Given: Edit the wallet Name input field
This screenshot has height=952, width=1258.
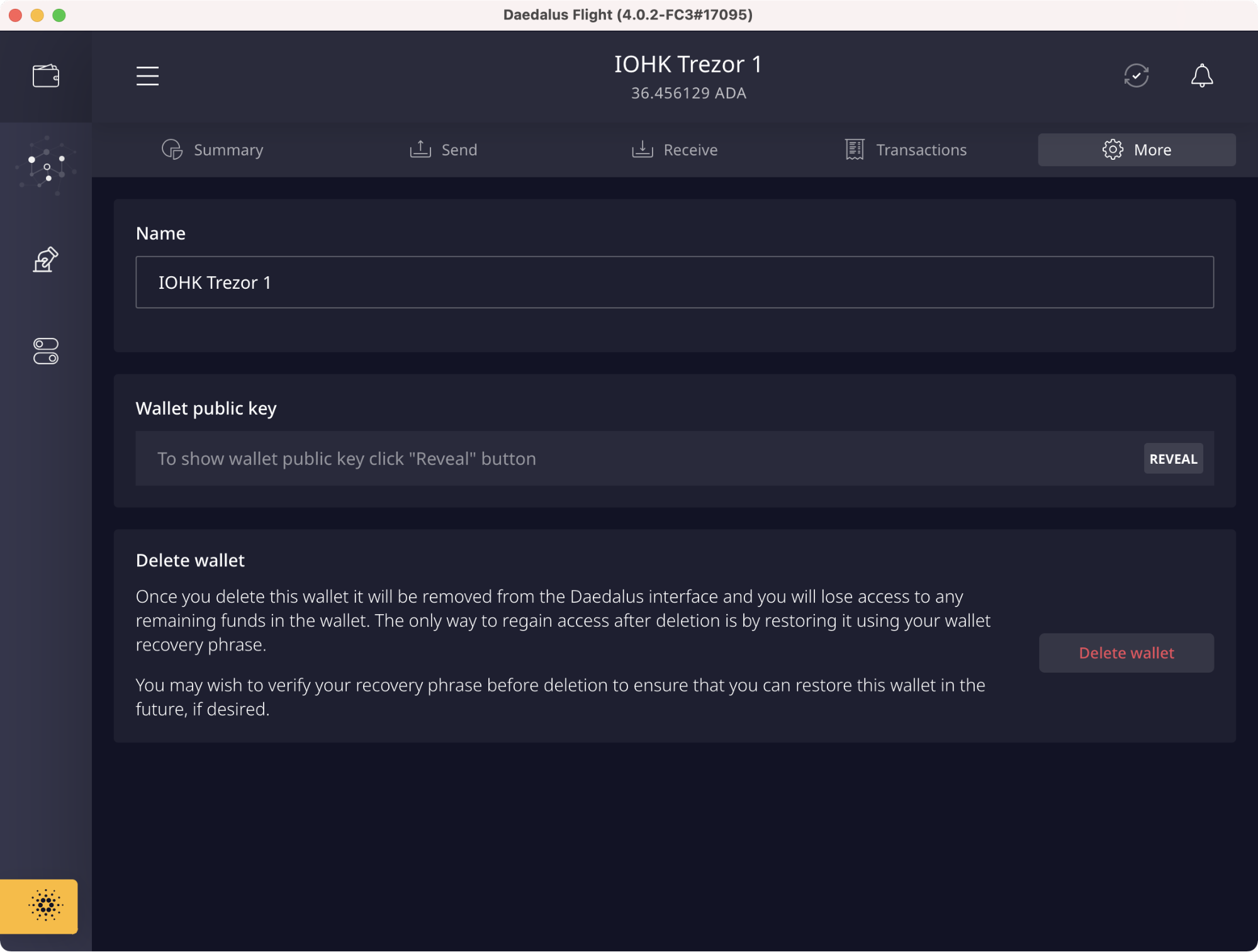Looking at the screenshot, I should pos(675,282).
